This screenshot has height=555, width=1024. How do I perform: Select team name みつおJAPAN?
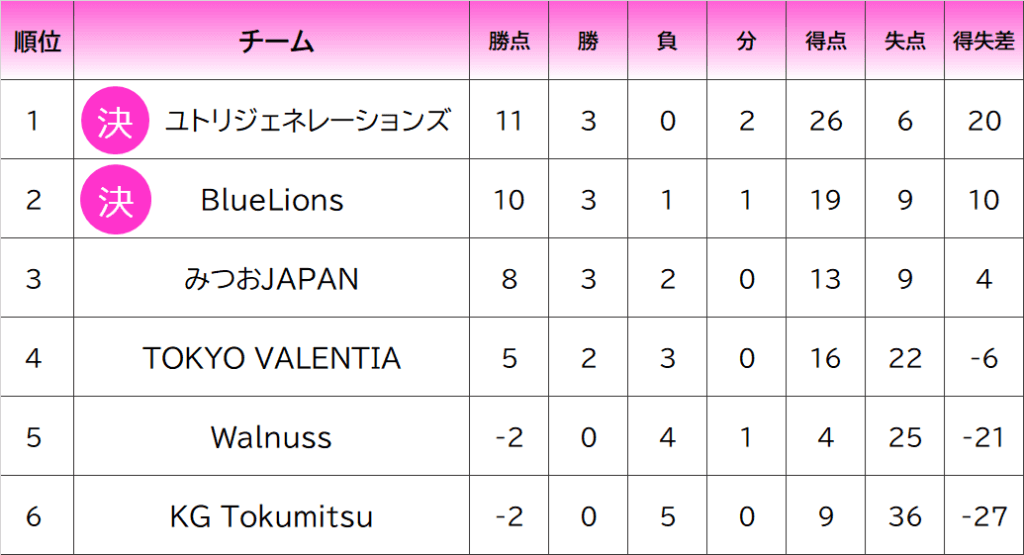[x=271, y=279]
